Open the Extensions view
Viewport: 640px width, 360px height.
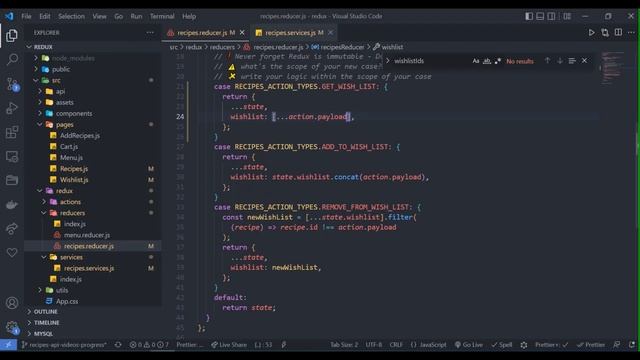(12, 132)
